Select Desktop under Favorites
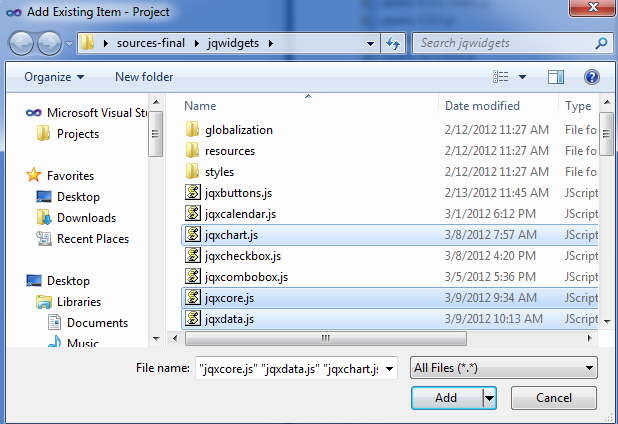Viewport: 618px width, 424px height. tap(68, 197)
